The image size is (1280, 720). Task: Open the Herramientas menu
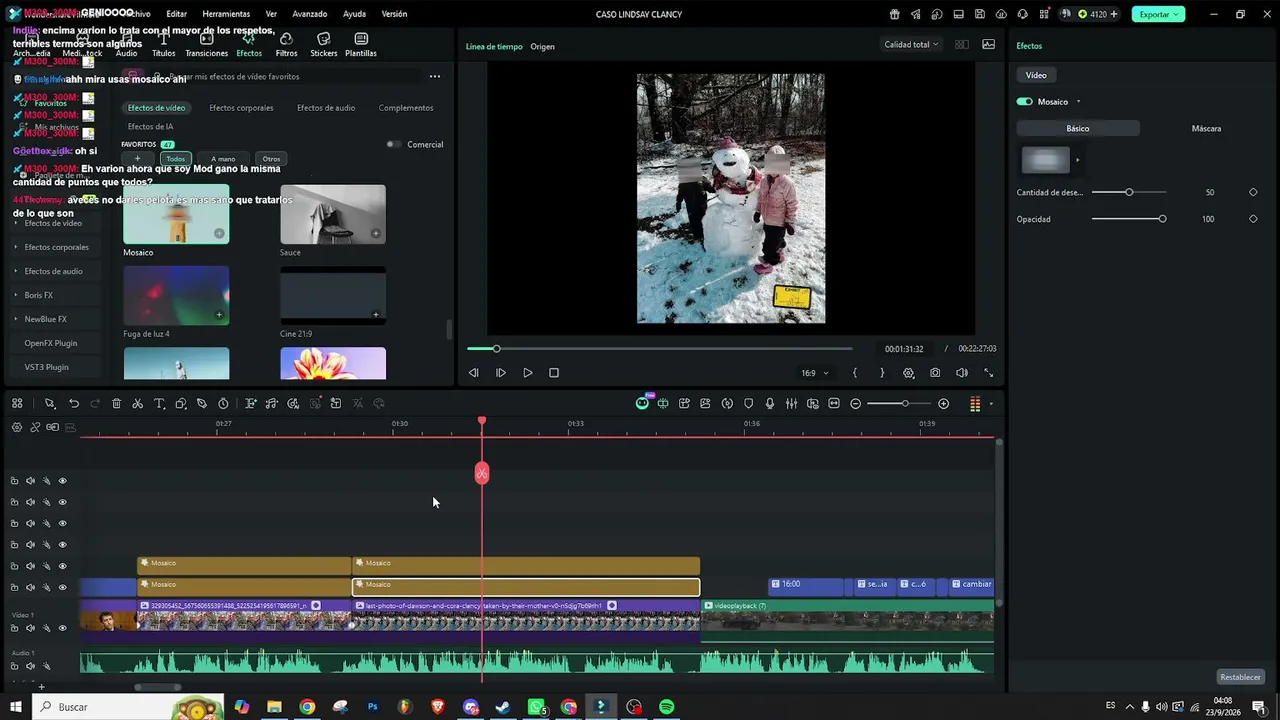(226, 14)
